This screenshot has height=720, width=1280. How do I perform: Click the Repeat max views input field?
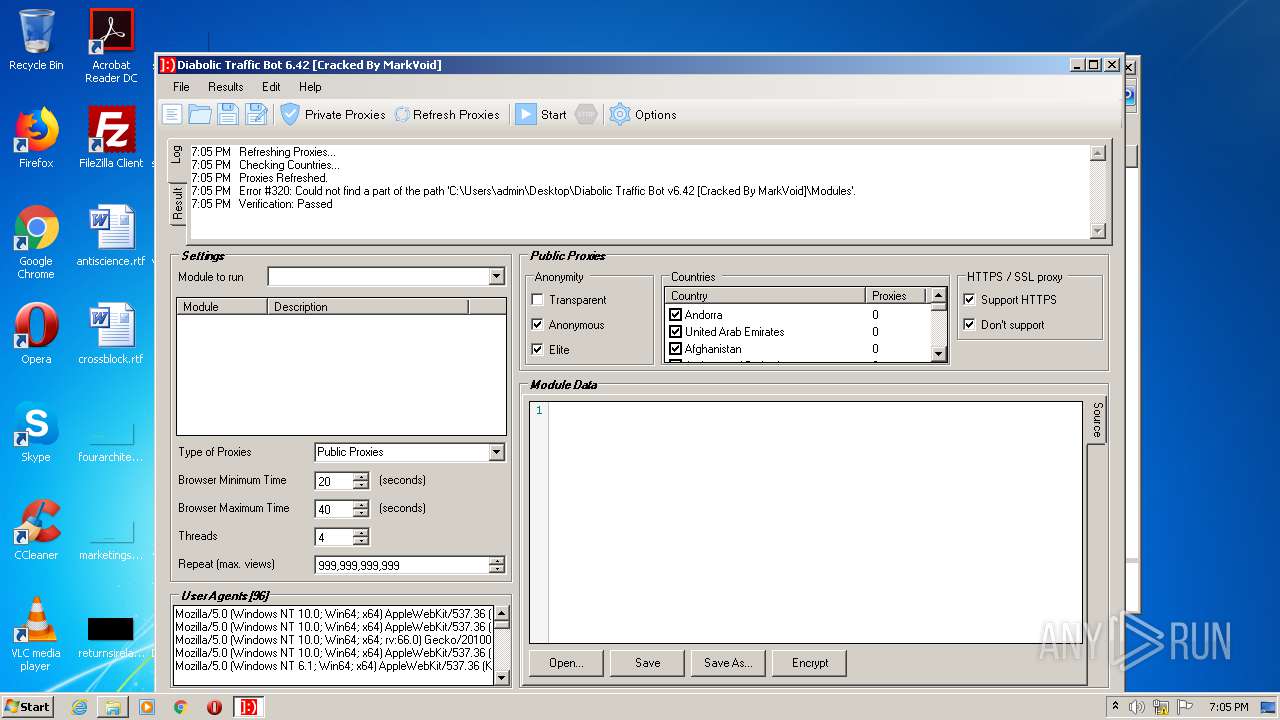pyautogui.click(x=401, y=565)
